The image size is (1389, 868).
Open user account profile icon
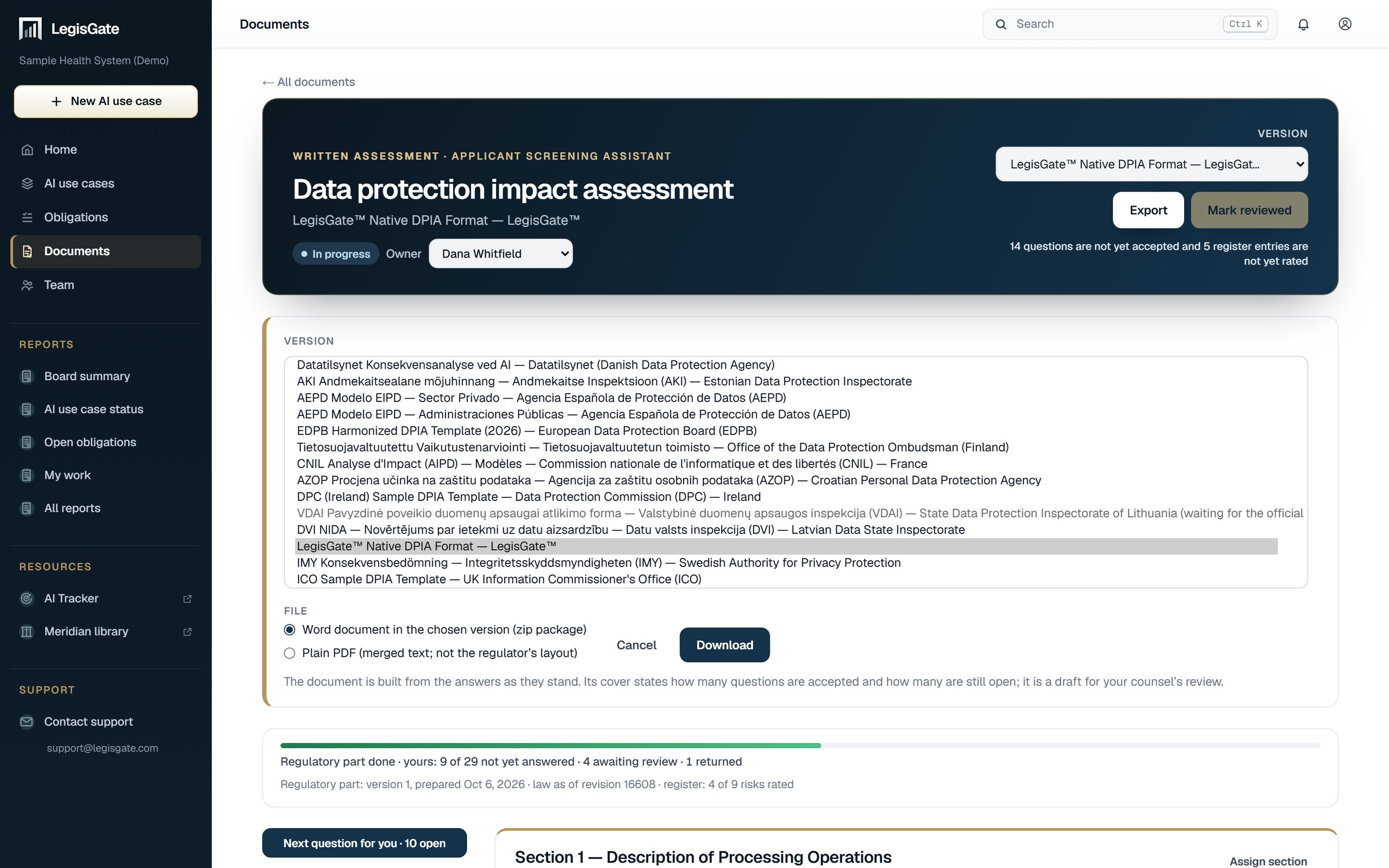1345,24
